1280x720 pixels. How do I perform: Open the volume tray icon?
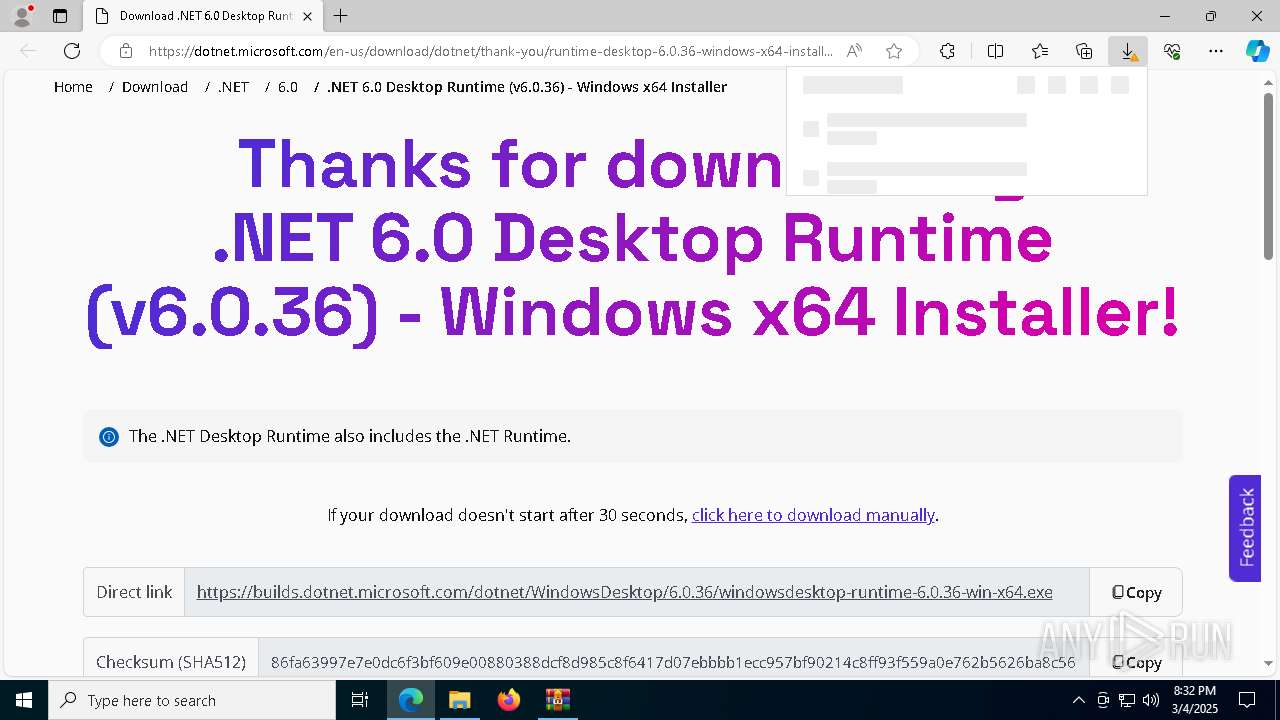(x=1151, y=700)
